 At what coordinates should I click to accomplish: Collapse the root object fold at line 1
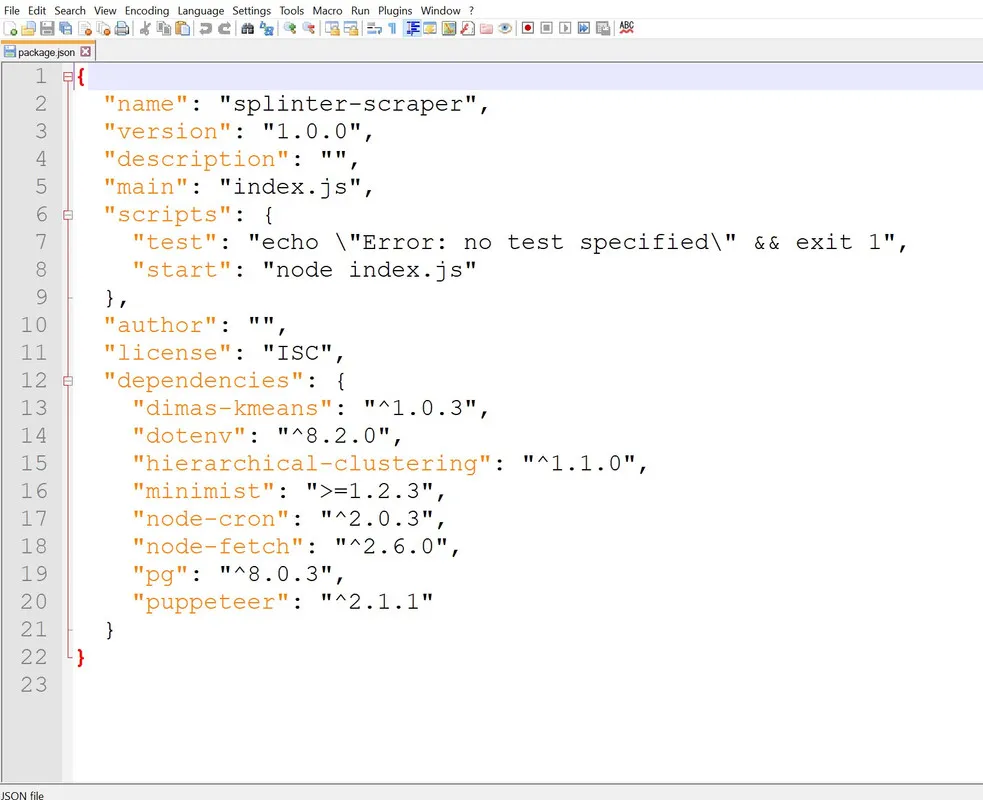coord(68,76)
